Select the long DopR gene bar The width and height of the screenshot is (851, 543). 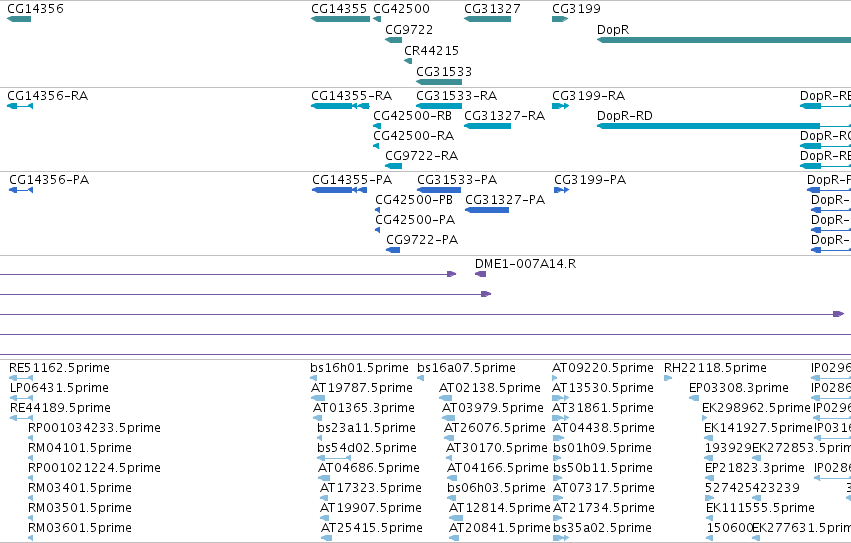[724, 40]
